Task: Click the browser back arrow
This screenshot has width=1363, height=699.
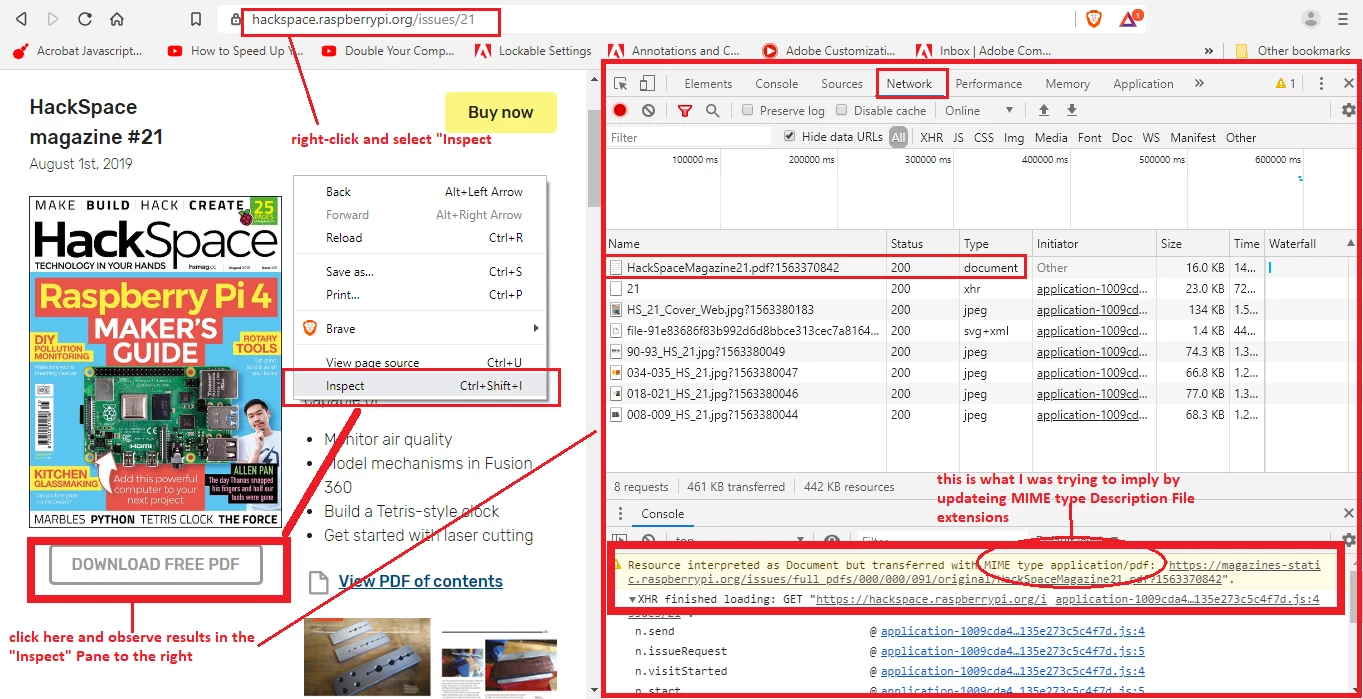Action: 21,19
